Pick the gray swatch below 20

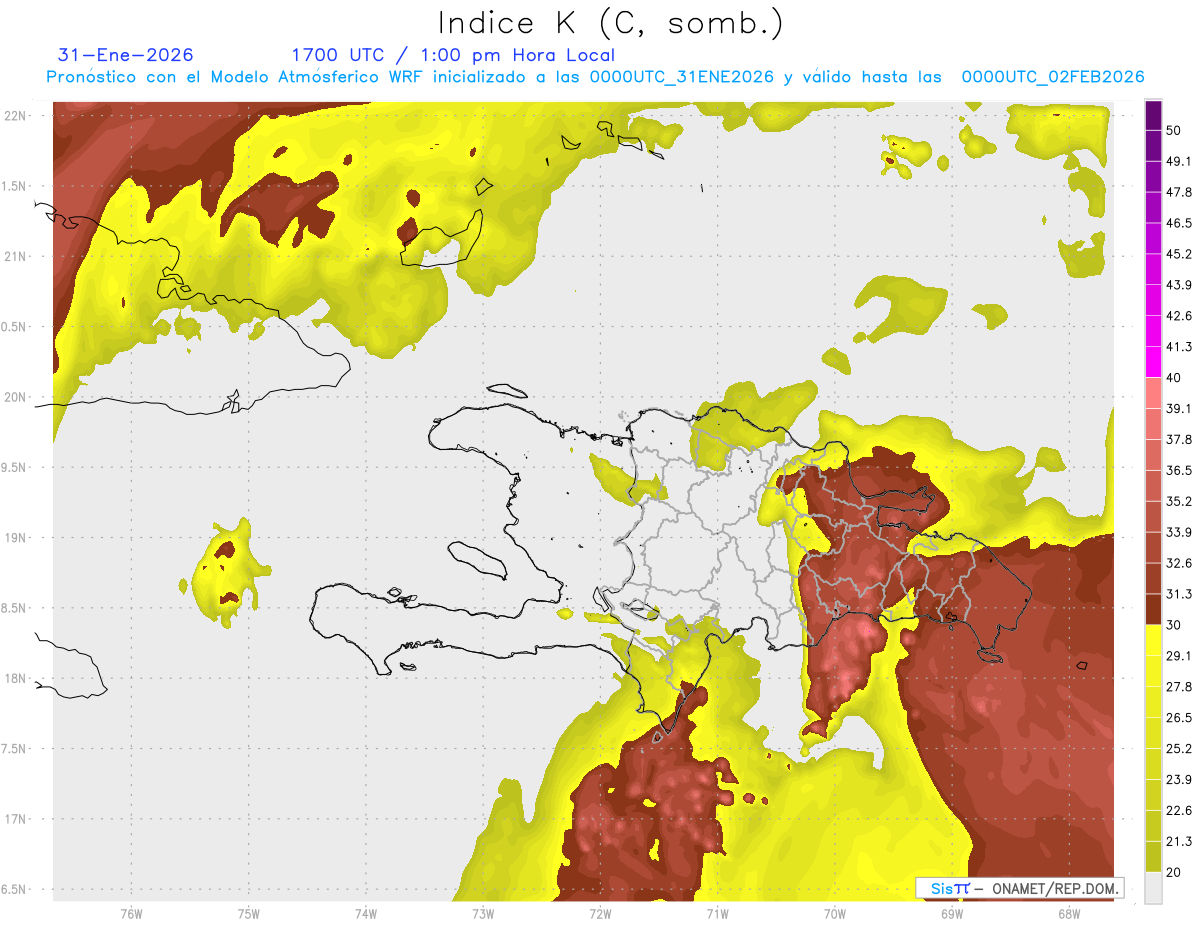point(1153,888)
